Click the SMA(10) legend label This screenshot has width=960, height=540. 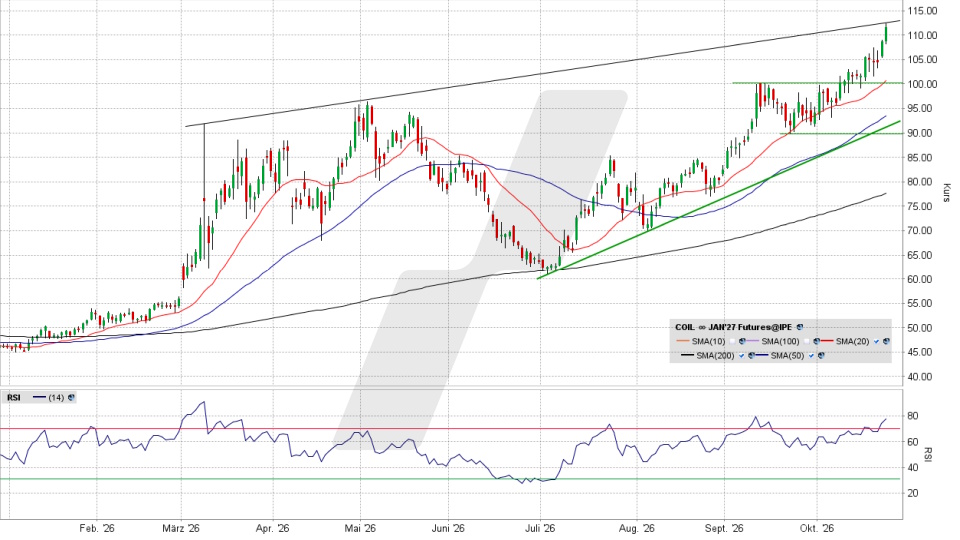click(708, 341)
